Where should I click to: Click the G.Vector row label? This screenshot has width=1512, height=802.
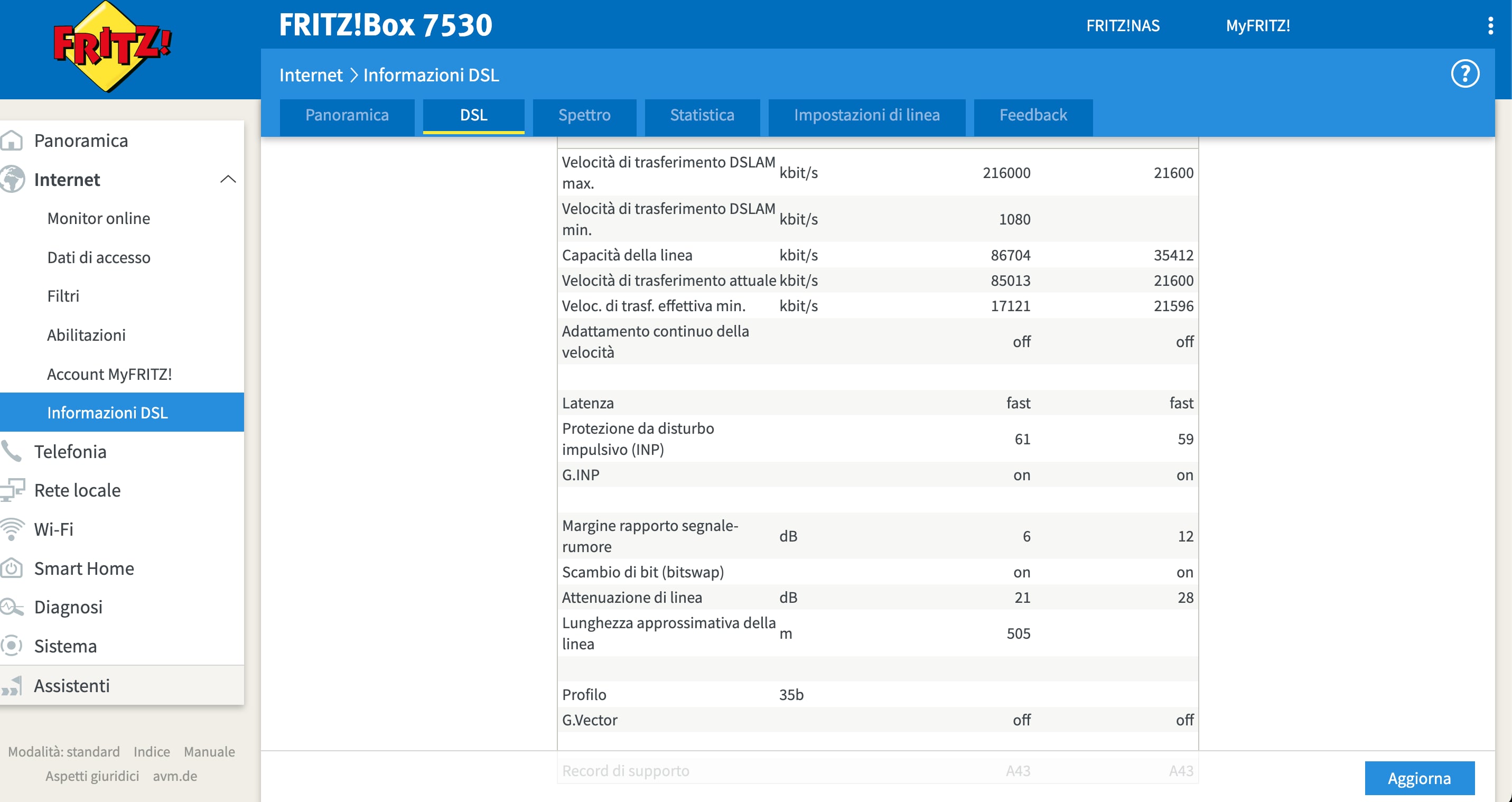coord(589,720)
